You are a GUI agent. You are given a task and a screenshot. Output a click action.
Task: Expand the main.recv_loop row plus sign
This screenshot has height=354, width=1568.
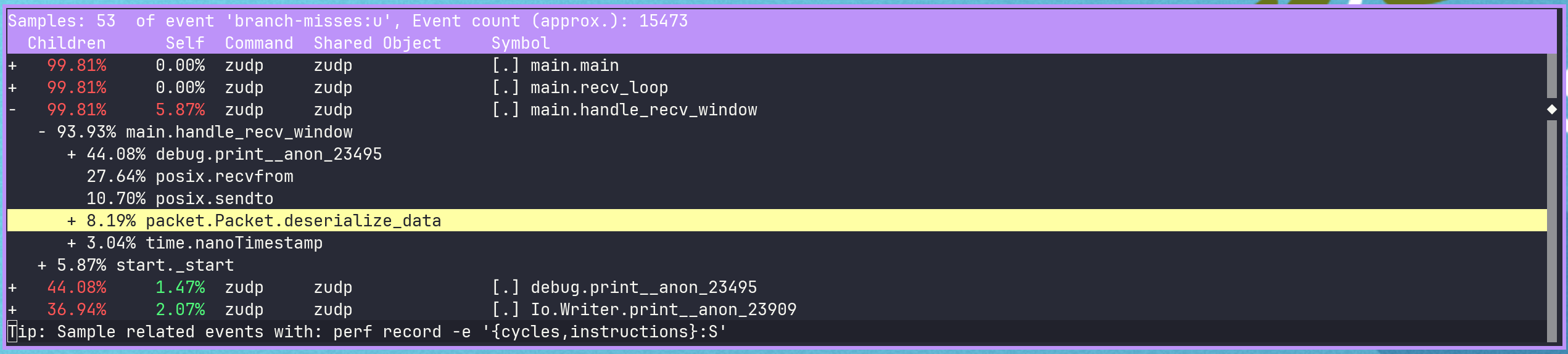tap(12, 88)
